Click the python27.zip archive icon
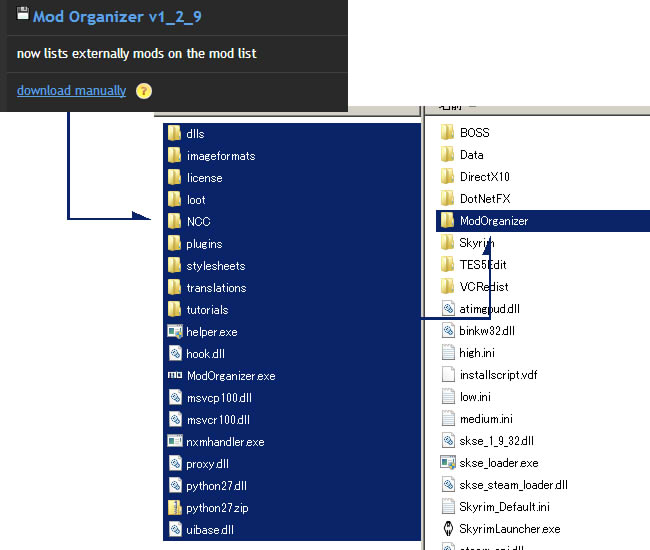650x550 pixels. pyautogui.click(x=175, y=507)
